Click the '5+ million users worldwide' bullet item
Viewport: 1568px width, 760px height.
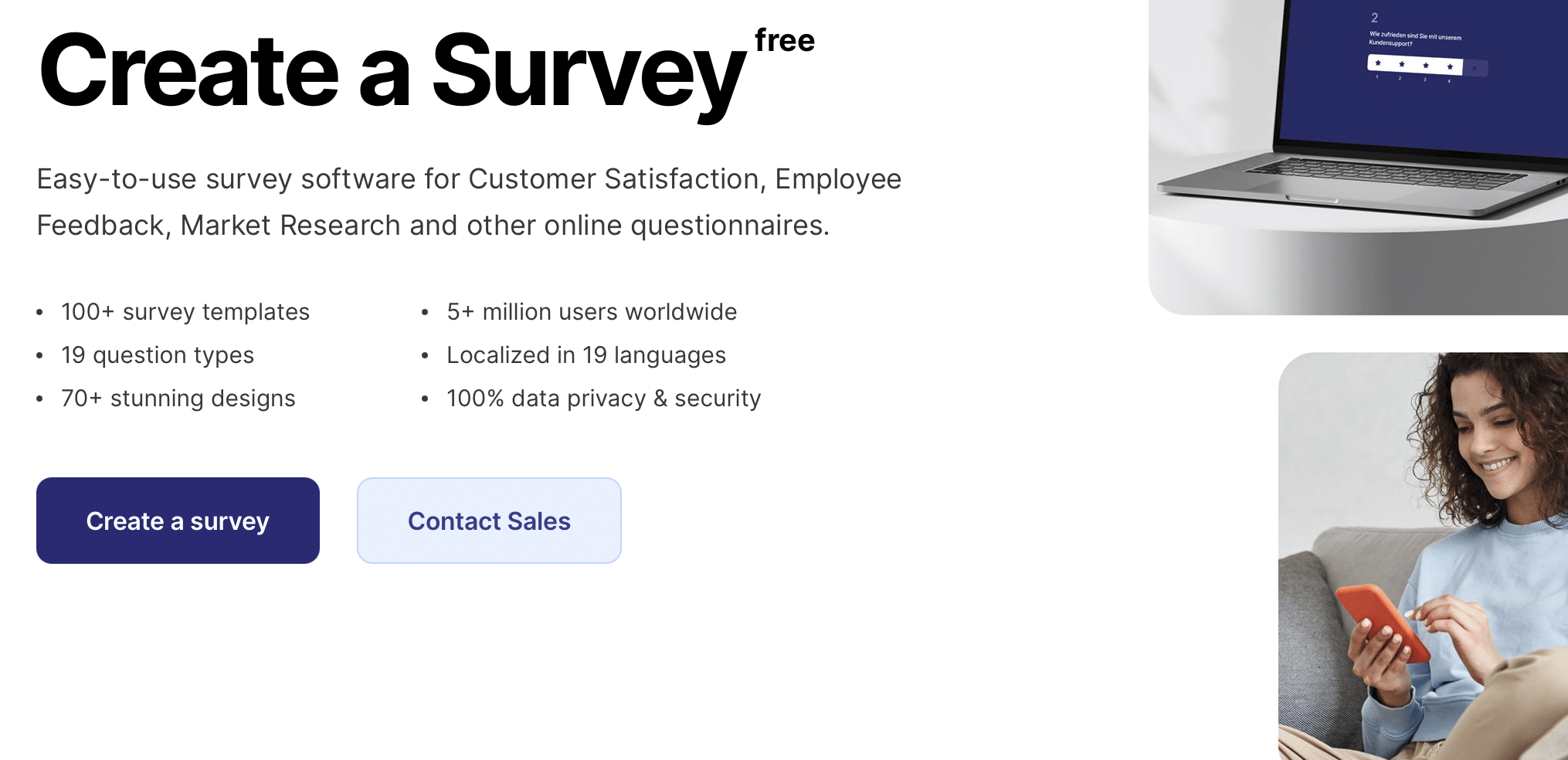click(x=591, y=312)
